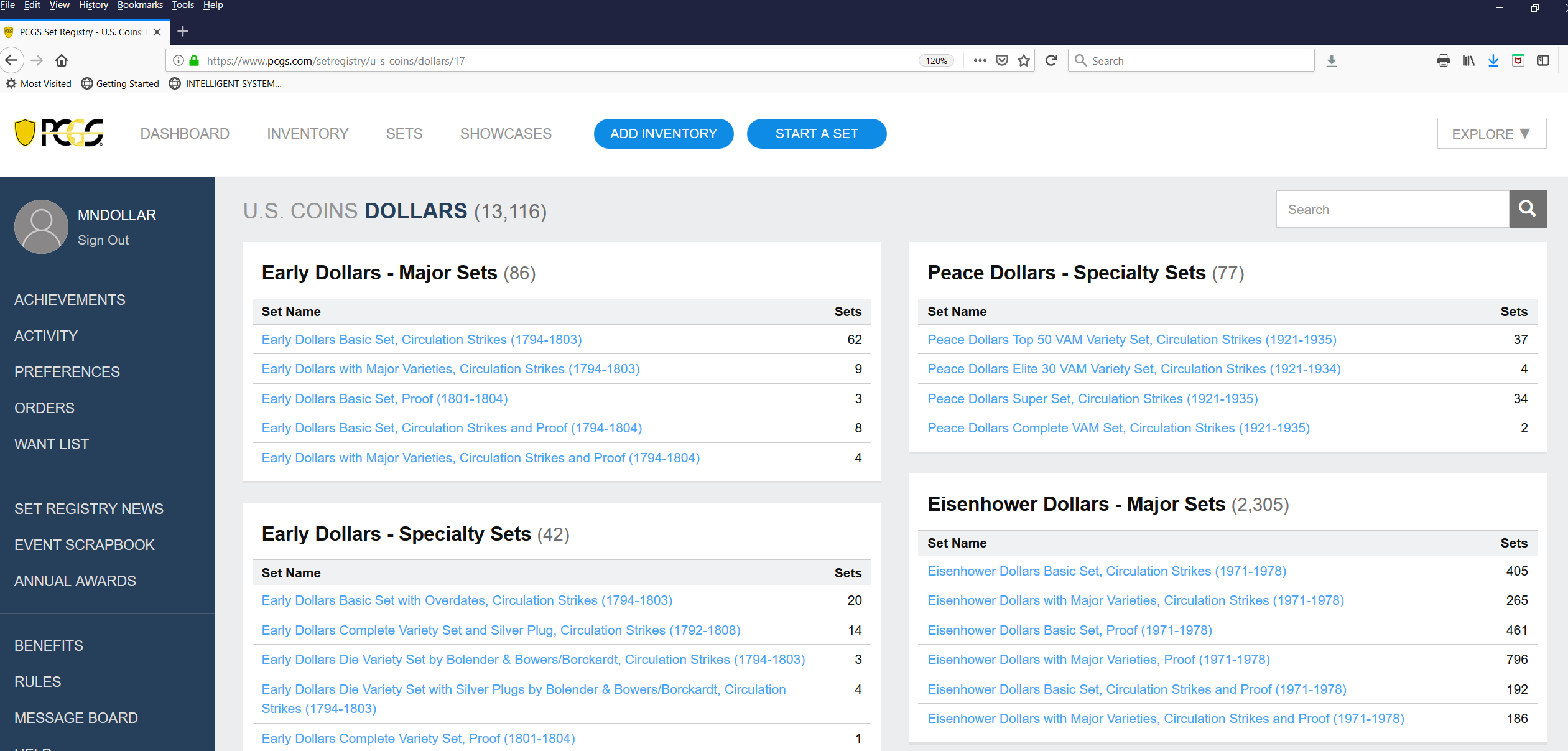Click Sign Out under MNDOLLAR
This screenshot has height=751, width=1568.
click(103, 240)
